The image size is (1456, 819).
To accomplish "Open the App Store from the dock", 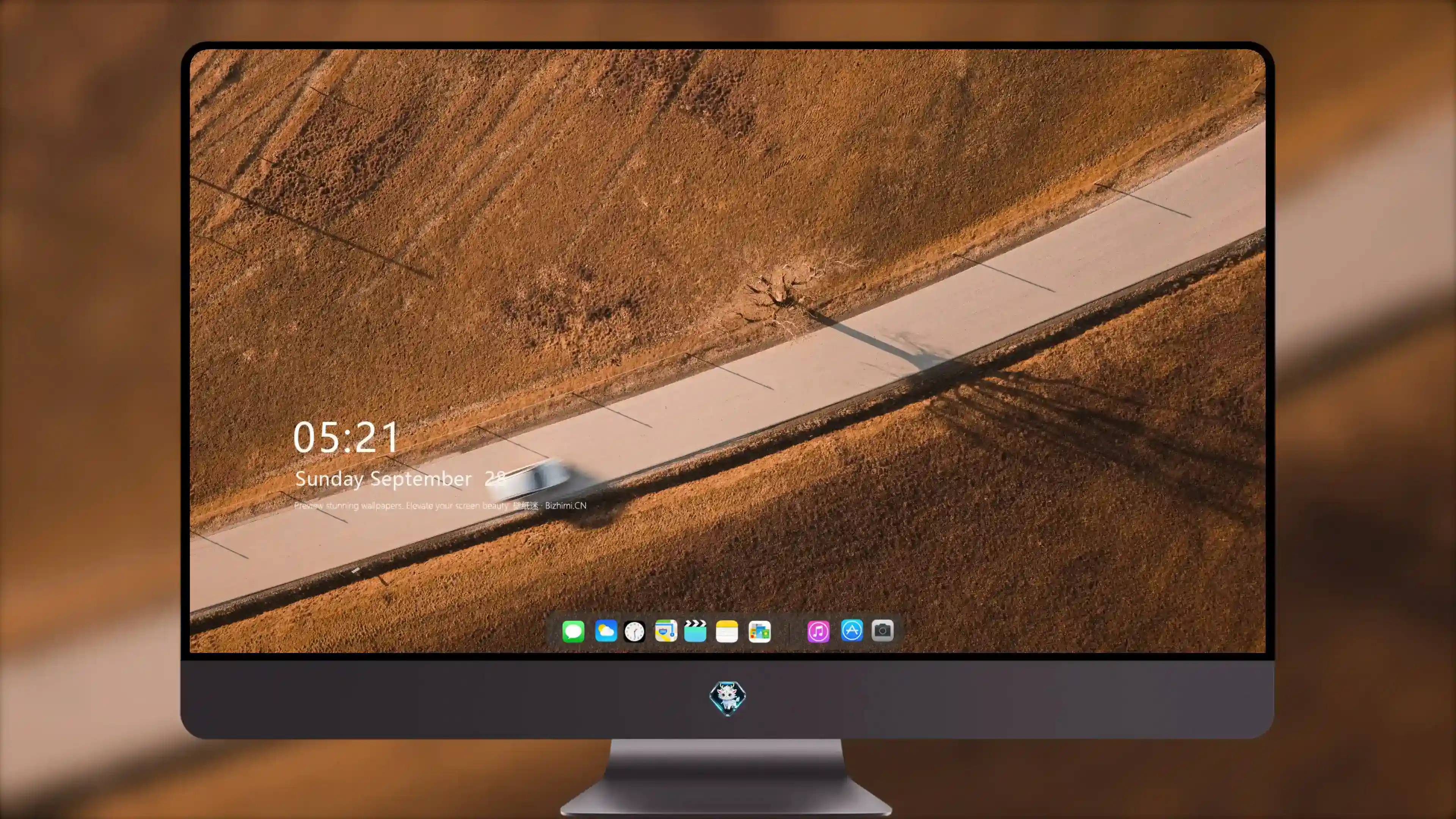I will pos(852,630).
